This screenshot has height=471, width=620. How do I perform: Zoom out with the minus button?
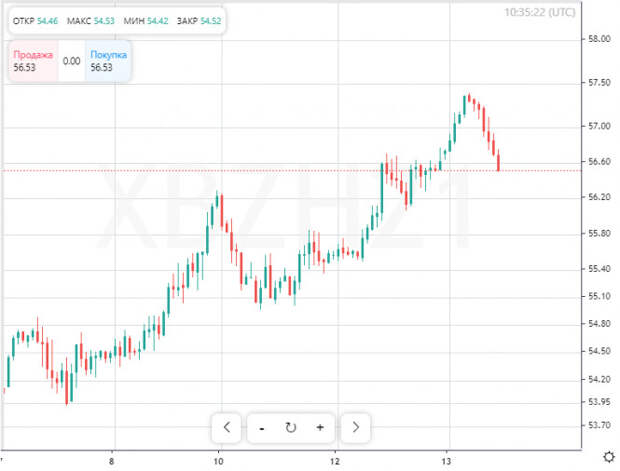coord(262,428)
